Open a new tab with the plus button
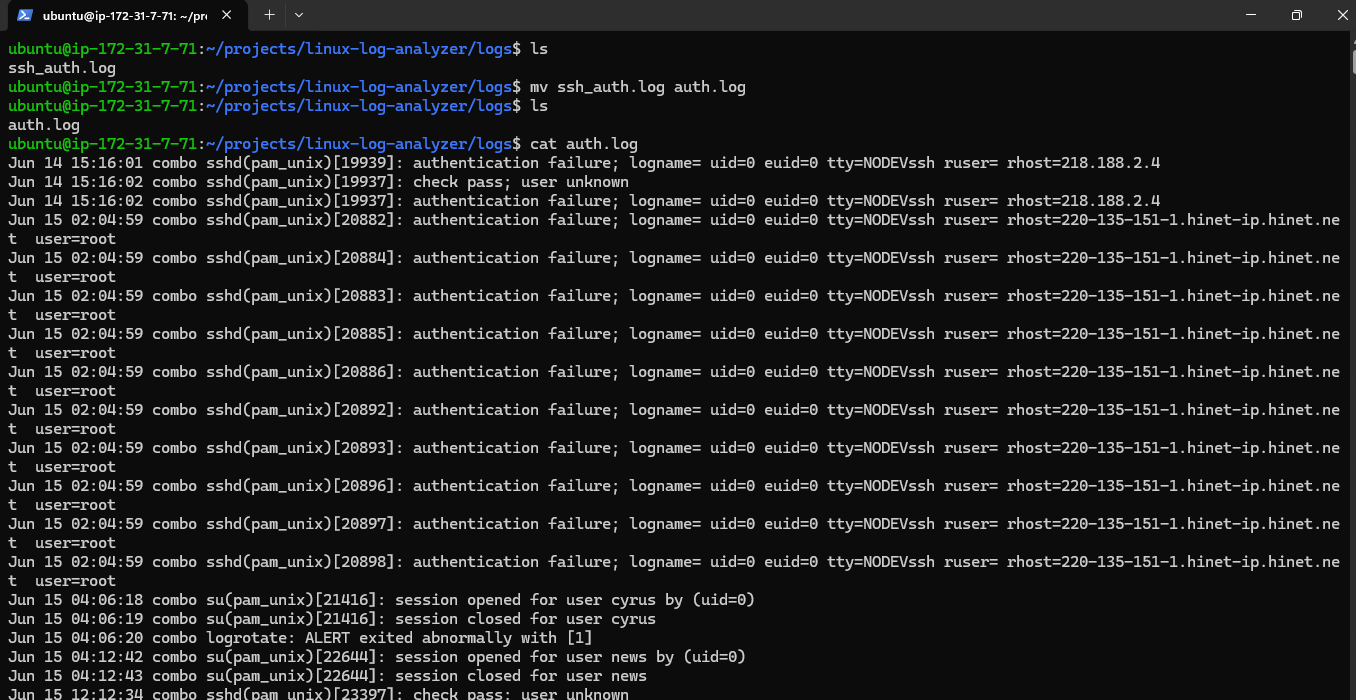The width and height of the screenshot is (1356, 700). point(269,15)
